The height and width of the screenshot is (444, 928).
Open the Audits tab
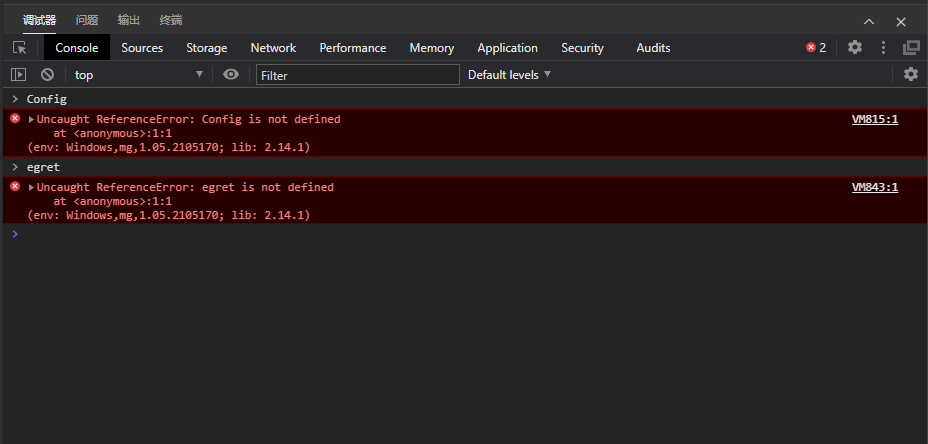[x=653, y=47]
